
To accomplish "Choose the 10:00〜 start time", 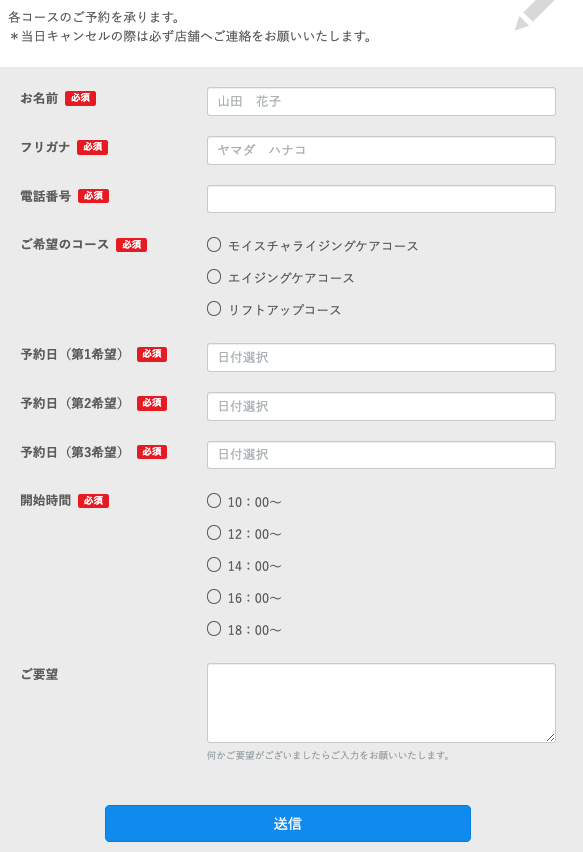I will coord(214,500).
